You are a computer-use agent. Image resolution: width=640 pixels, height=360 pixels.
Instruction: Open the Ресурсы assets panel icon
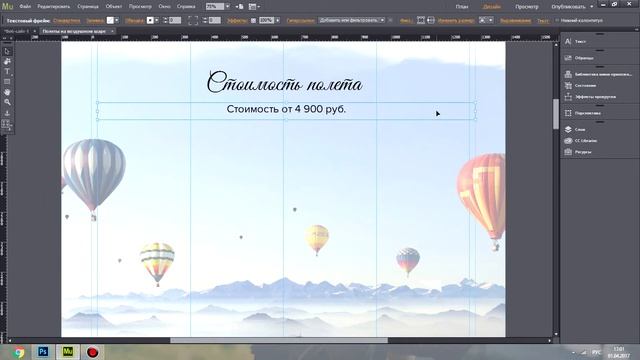(x=568, y=152)
